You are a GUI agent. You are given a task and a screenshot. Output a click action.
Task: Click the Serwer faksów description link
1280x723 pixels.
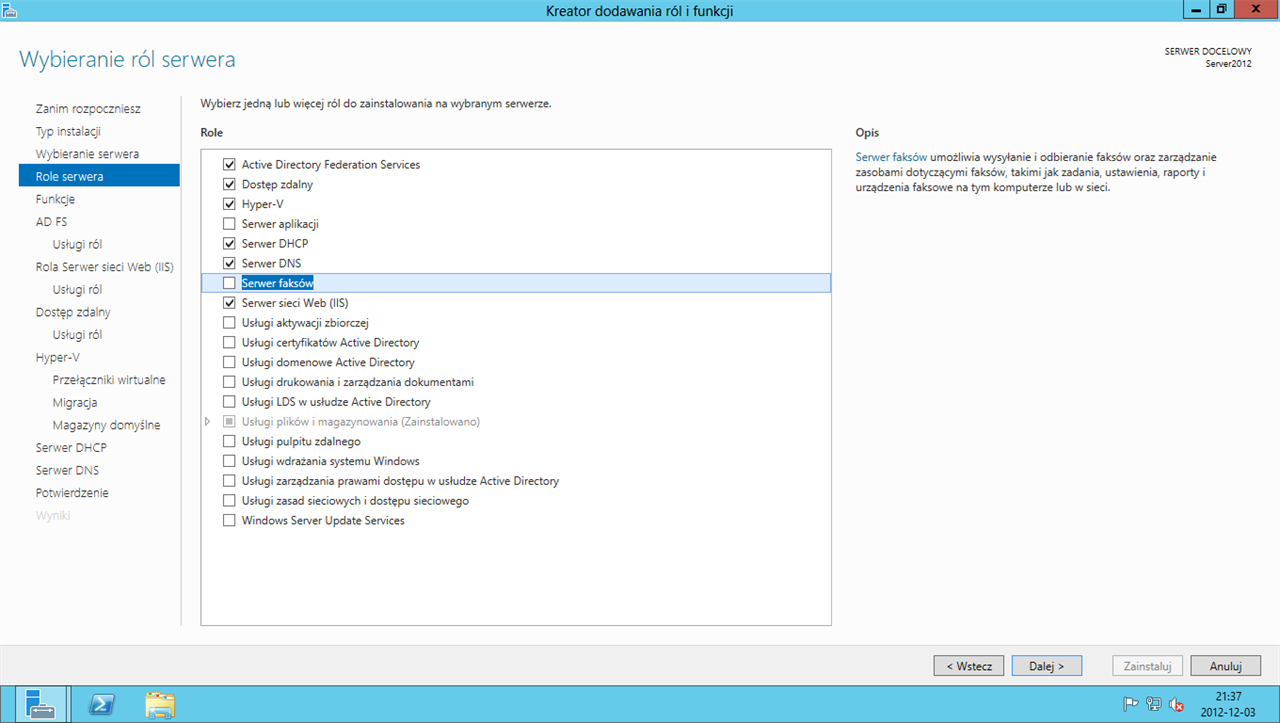(x=891, y=157)
